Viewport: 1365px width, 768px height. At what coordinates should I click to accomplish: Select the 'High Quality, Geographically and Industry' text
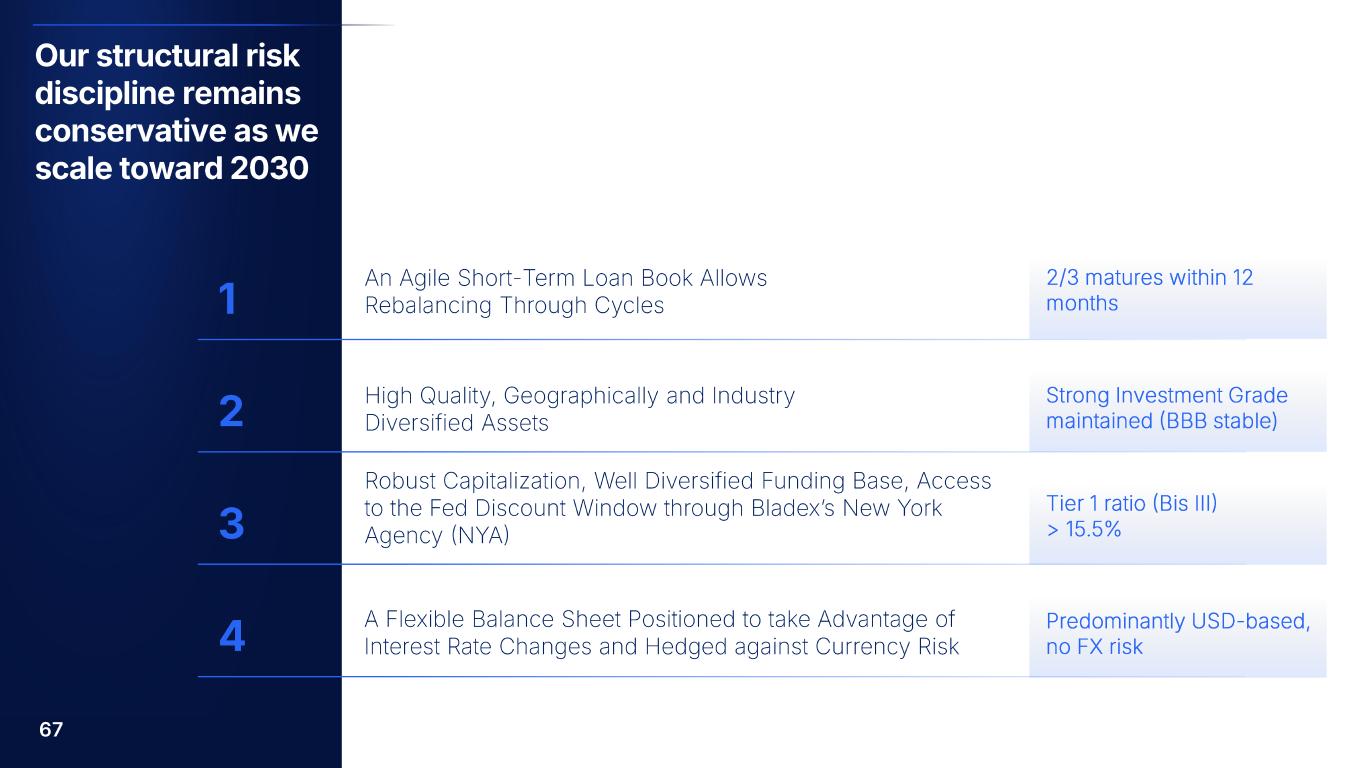(580, 396)
